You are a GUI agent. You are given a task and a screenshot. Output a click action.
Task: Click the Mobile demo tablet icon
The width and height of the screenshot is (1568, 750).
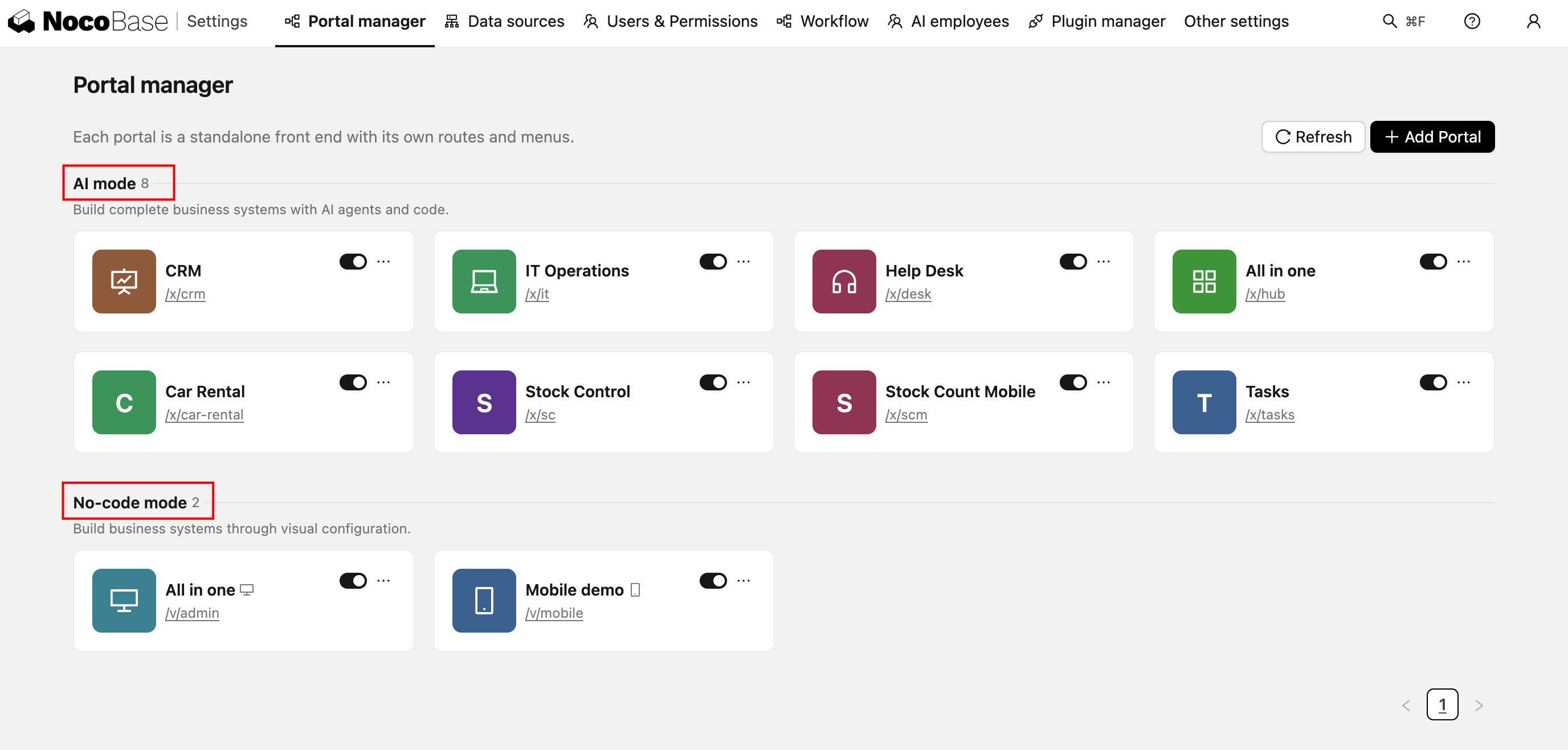[x=484, y=600]
